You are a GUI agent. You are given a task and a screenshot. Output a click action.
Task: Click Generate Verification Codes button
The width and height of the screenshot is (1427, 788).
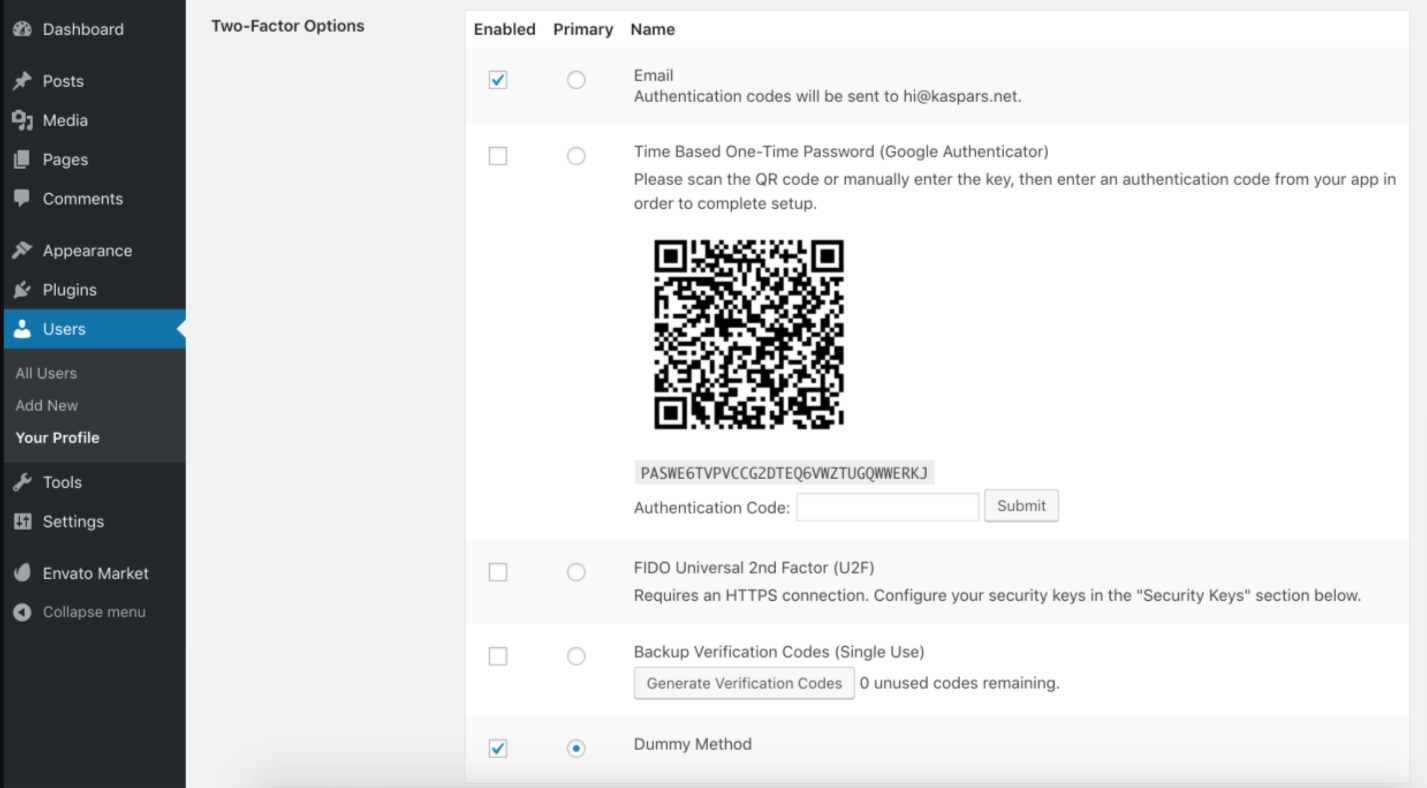point(744,684)
